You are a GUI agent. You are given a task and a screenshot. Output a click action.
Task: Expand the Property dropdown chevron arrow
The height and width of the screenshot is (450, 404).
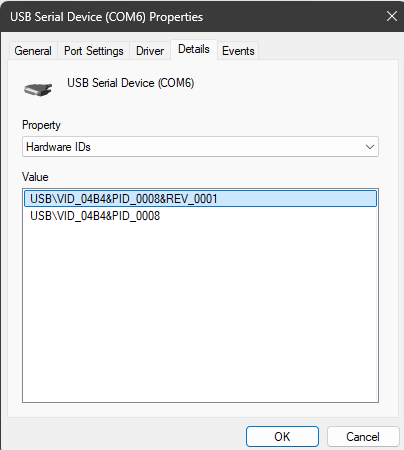(370, 147)
